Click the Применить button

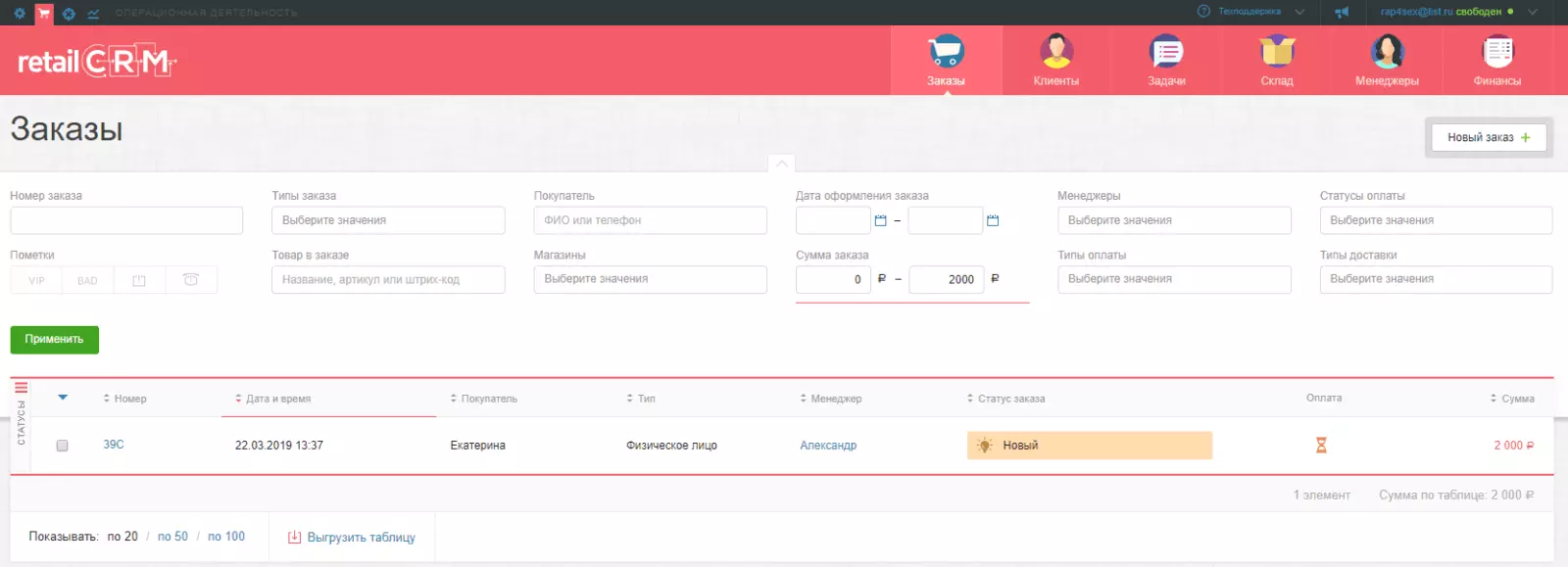55,340
